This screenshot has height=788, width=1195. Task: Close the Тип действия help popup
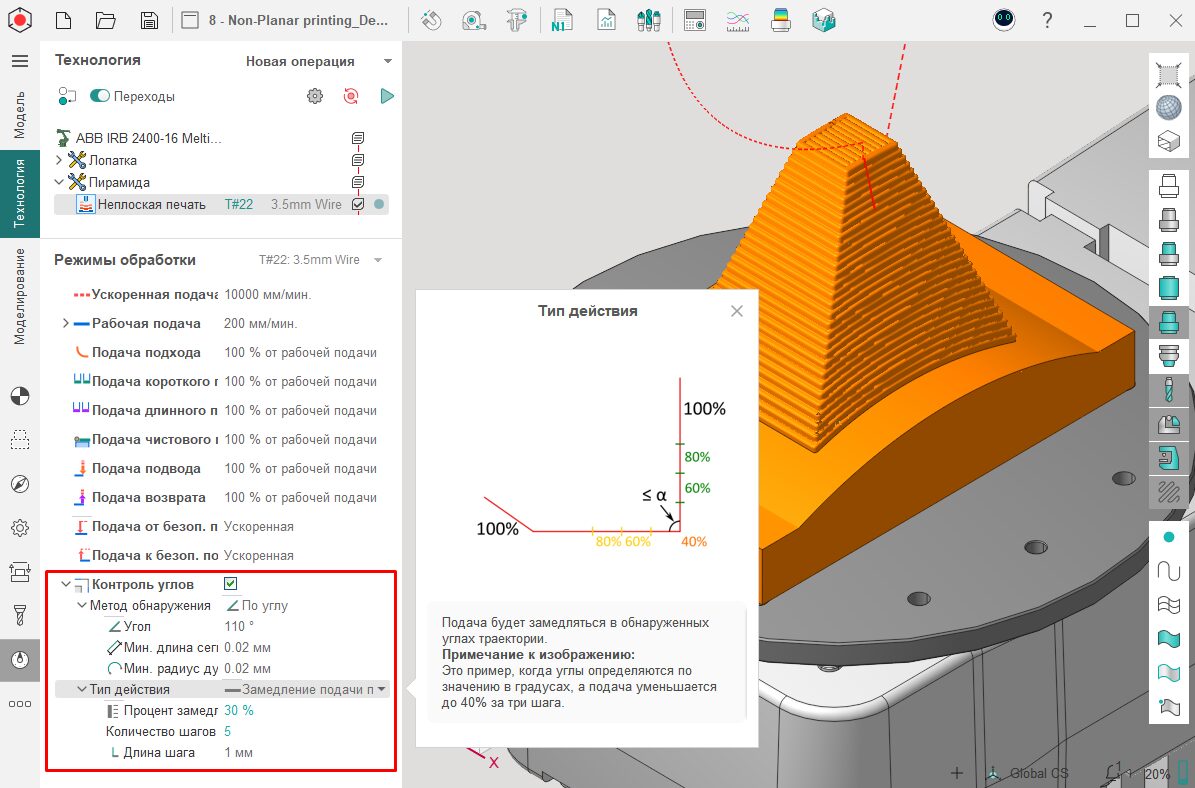coord(737,311)
